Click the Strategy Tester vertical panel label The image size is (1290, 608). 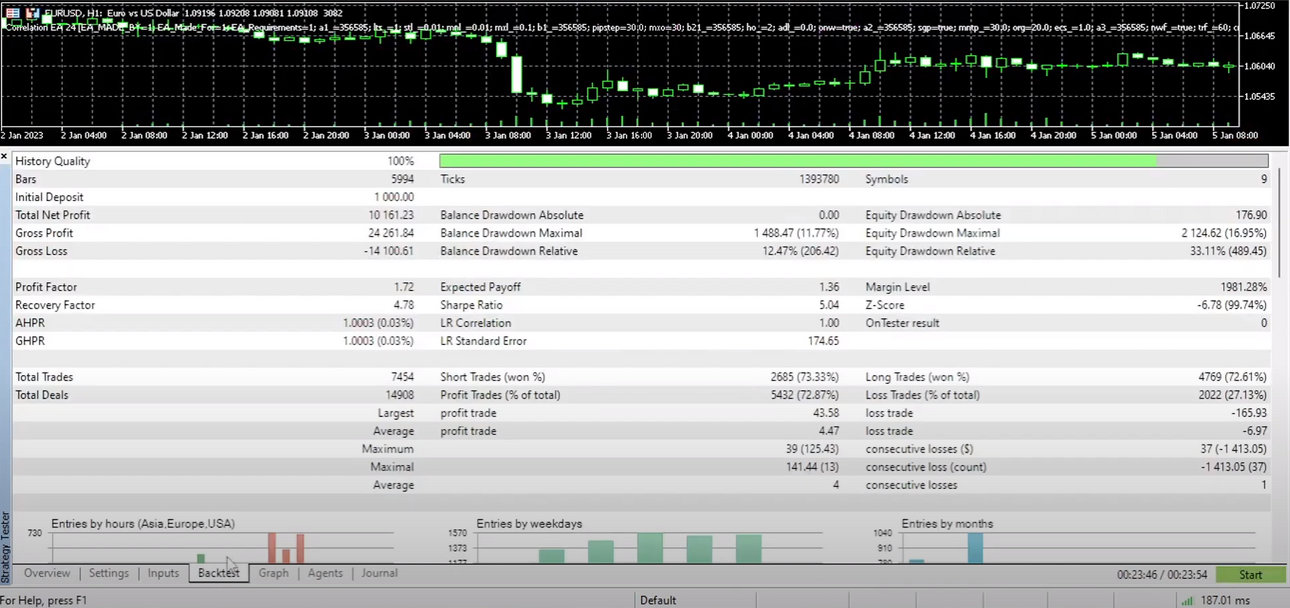pyautogui.click(x=6, y=548)
